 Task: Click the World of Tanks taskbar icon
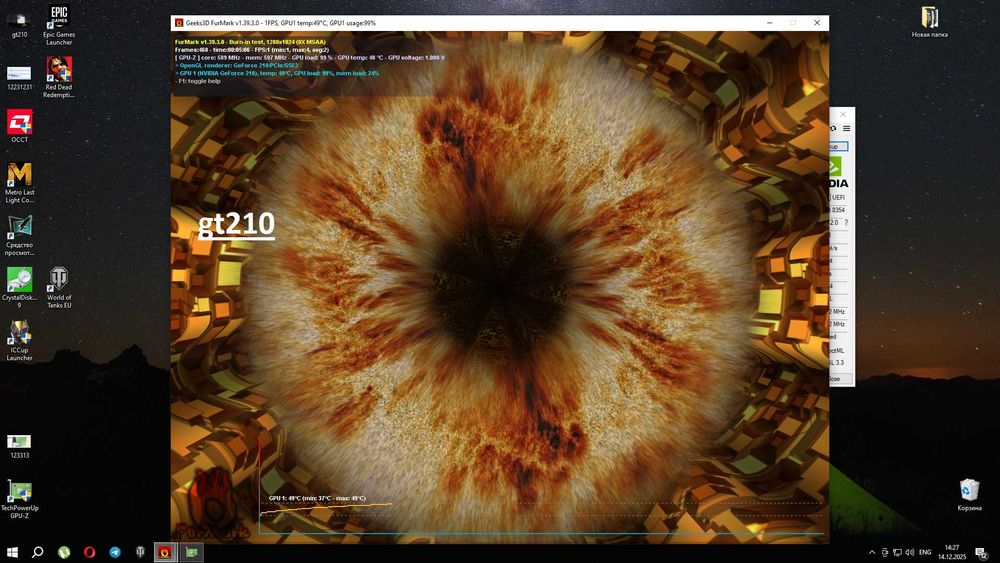pyautogui.click(x=140, y=552)
